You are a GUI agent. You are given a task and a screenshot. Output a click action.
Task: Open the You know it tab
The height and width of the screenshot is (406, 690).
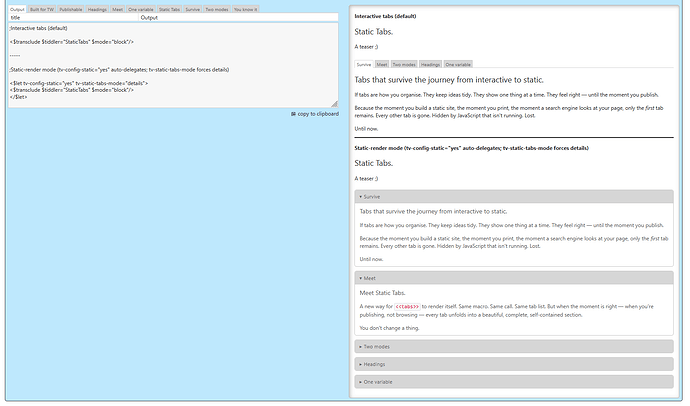[245, 9]
